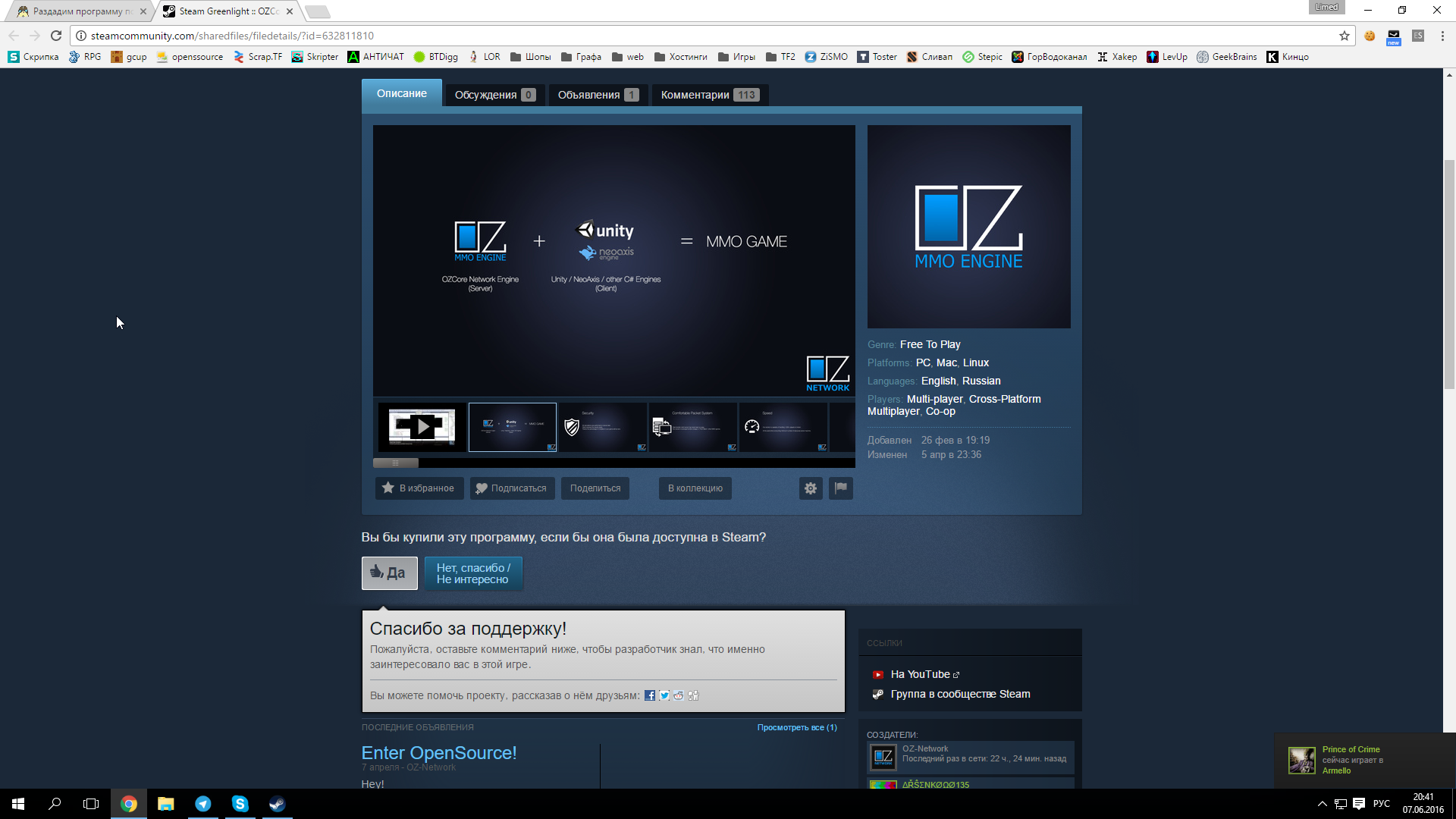This screenshot has height=819, width=1456.
Task: Open the Обсуждения tab
Action: 494,95
